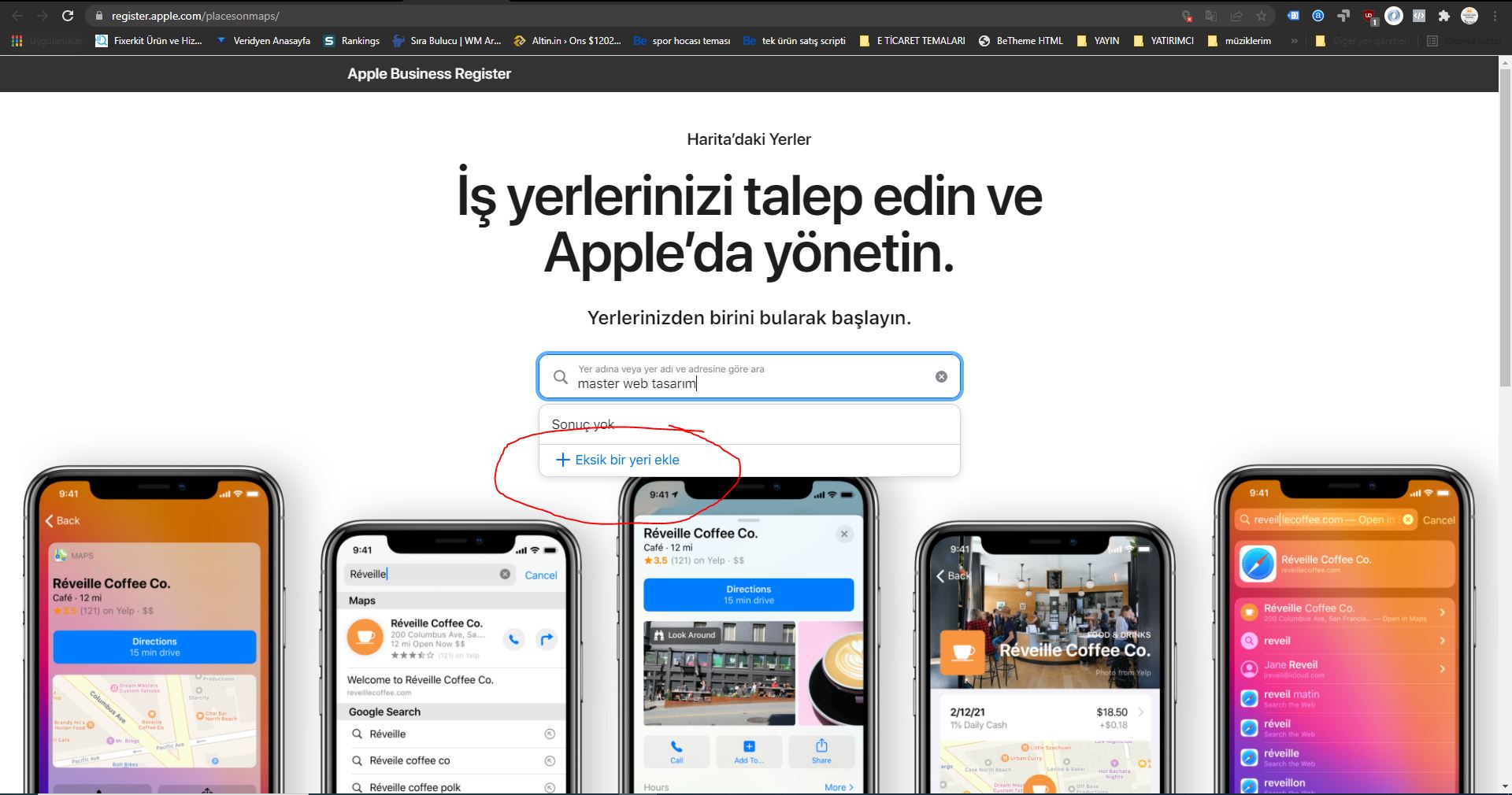The height and width of the screenshot is (795, 1512).
Task: Open the Extensions puzzle piece menu
Action: pos(1444,16)
